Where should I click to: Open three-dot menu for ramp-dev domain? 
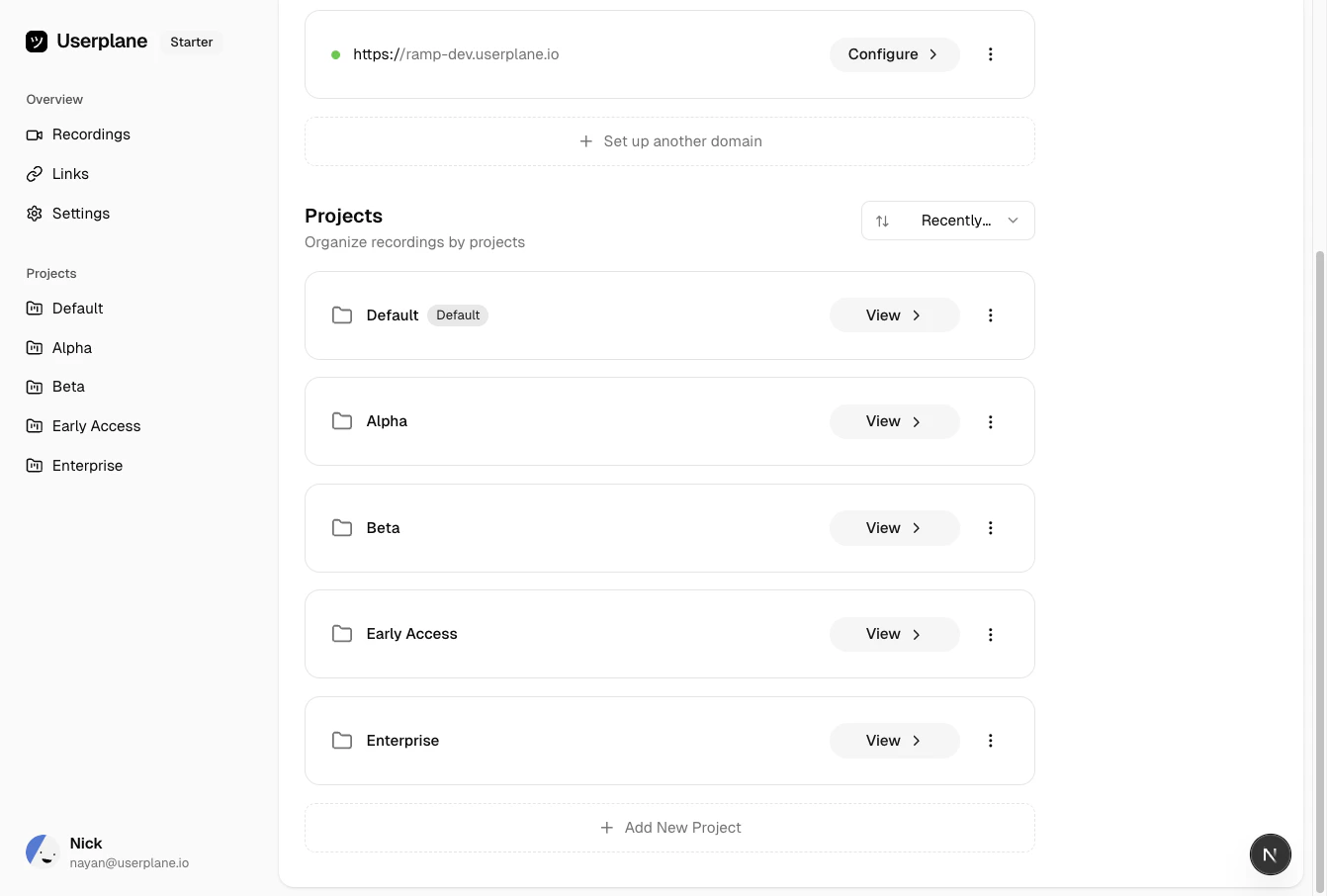[990, 54]
